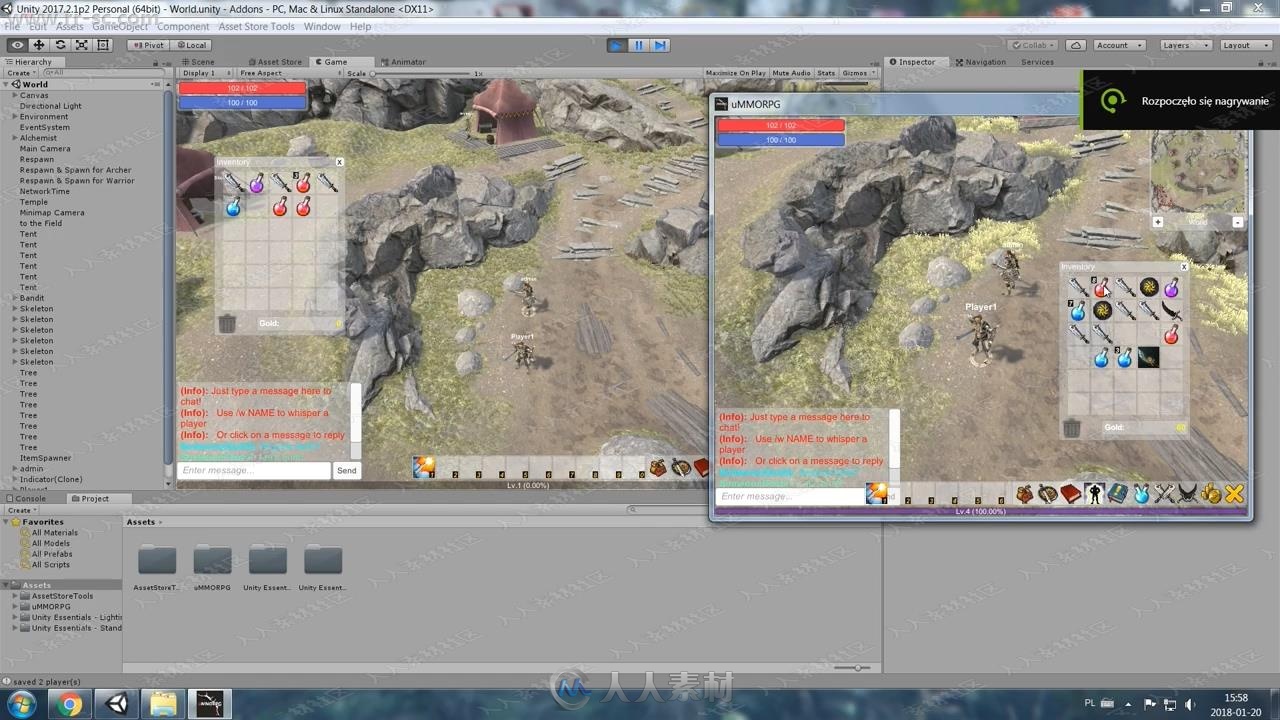
Task: Select the Rect transform tool
Action: click(103, 45)
